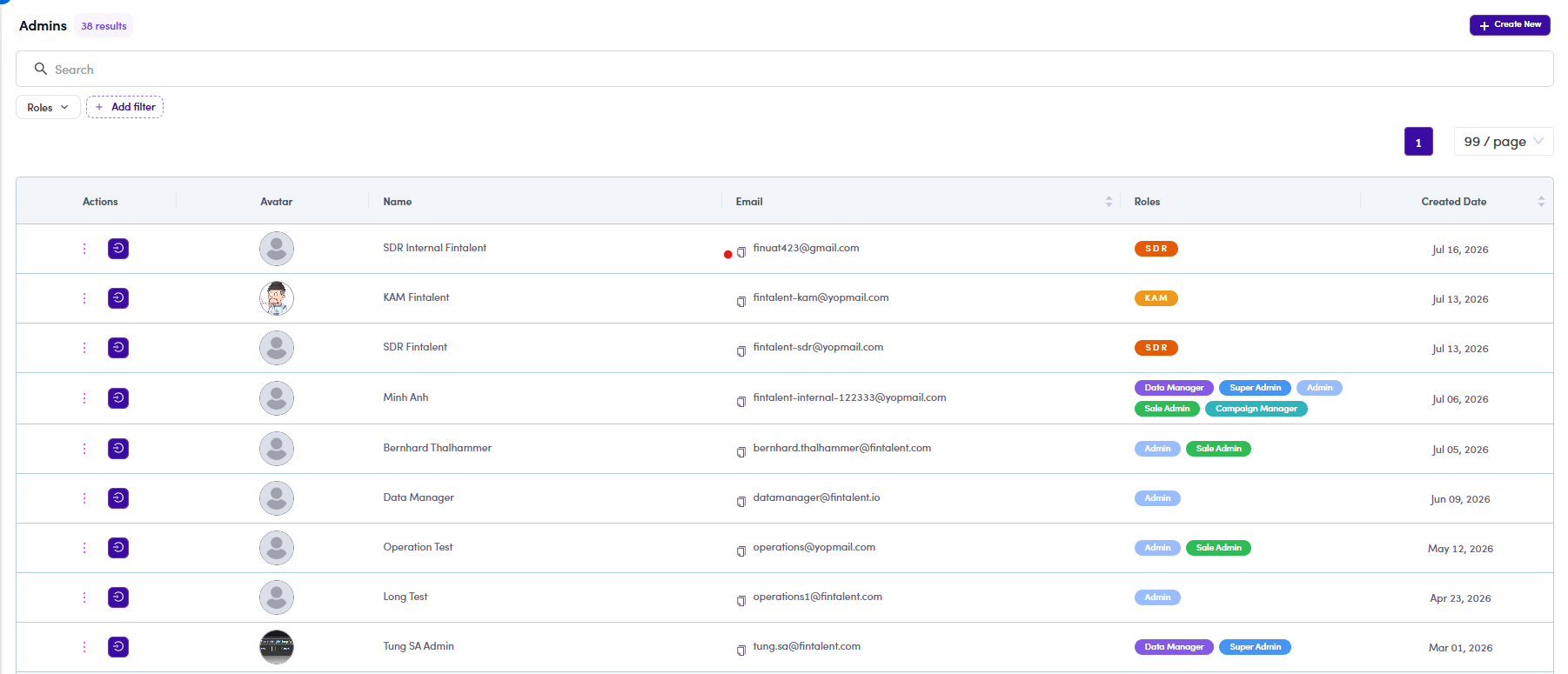Open three-dot menu for Minh Anh
Viewport: 1568px width, 674px height.
[x=84, y=398]
